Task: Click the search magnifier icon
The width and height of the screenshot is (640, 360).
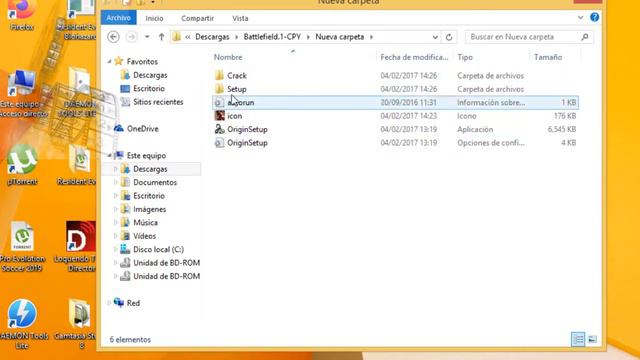Action: (x=585, y=37)
